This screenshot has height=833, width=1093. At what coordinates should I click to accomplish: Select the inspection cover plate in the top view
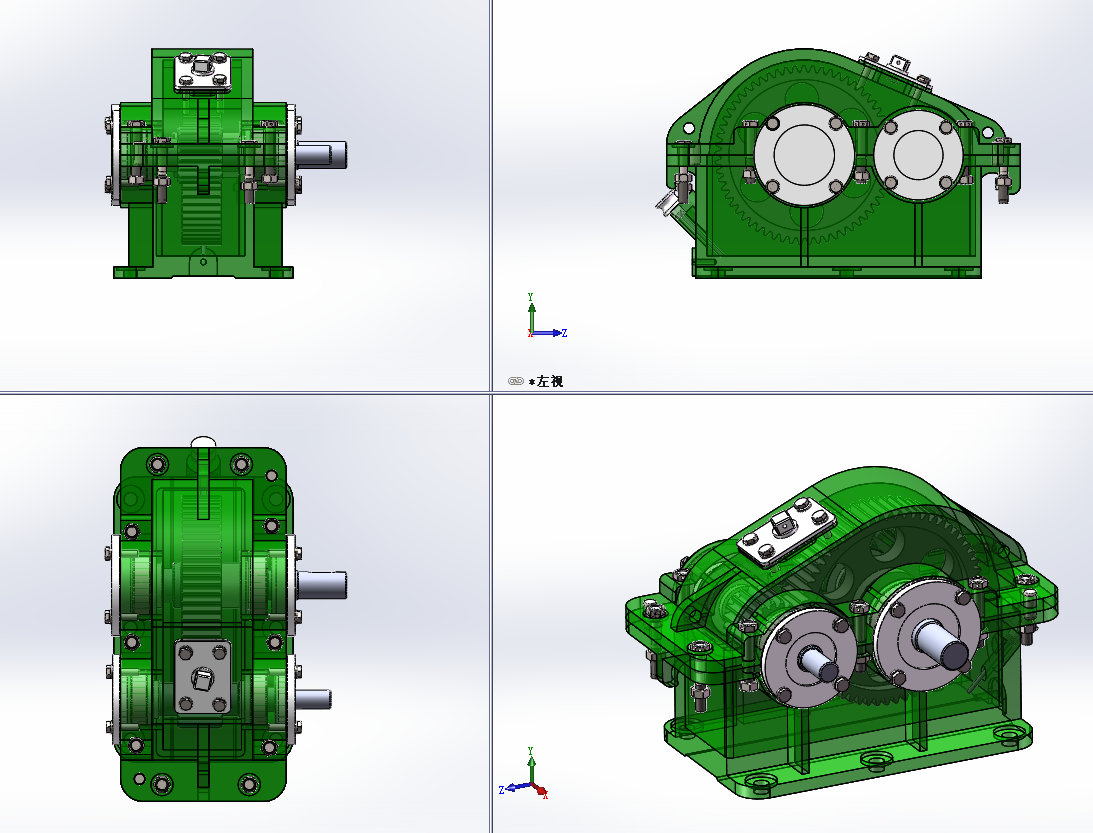202,676
